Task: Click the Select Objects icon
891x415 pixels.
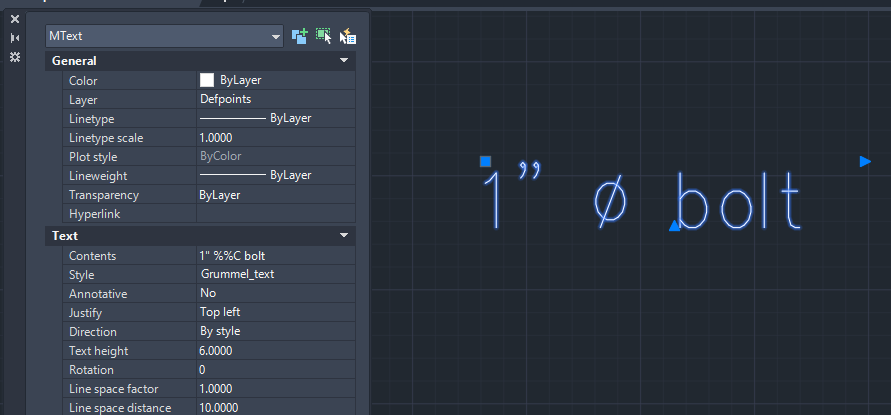Action: [x=324, y=36]
